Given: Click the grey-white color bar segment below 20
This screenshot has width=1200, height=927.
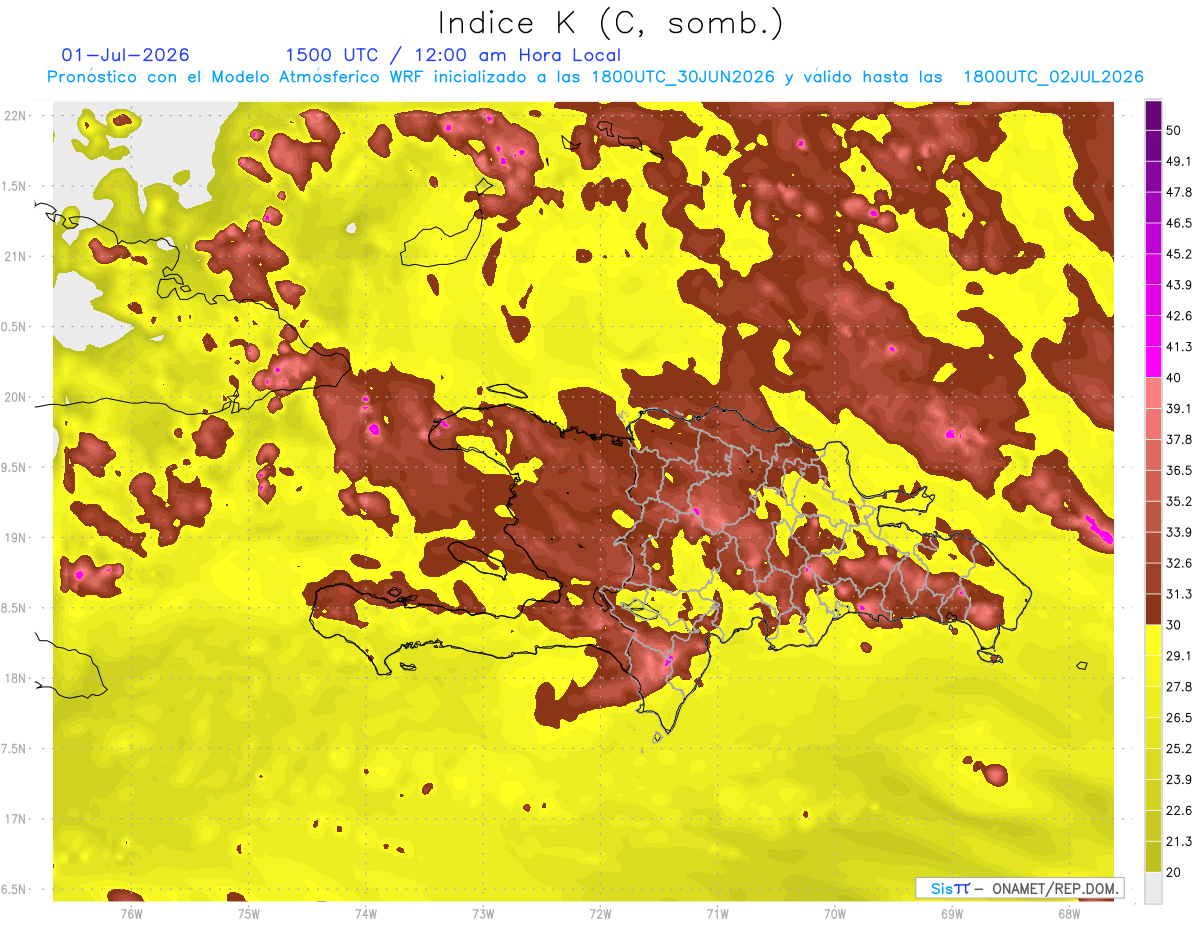Looking at the screenshot, I should pyautogui.click(x=1153, y=888).
